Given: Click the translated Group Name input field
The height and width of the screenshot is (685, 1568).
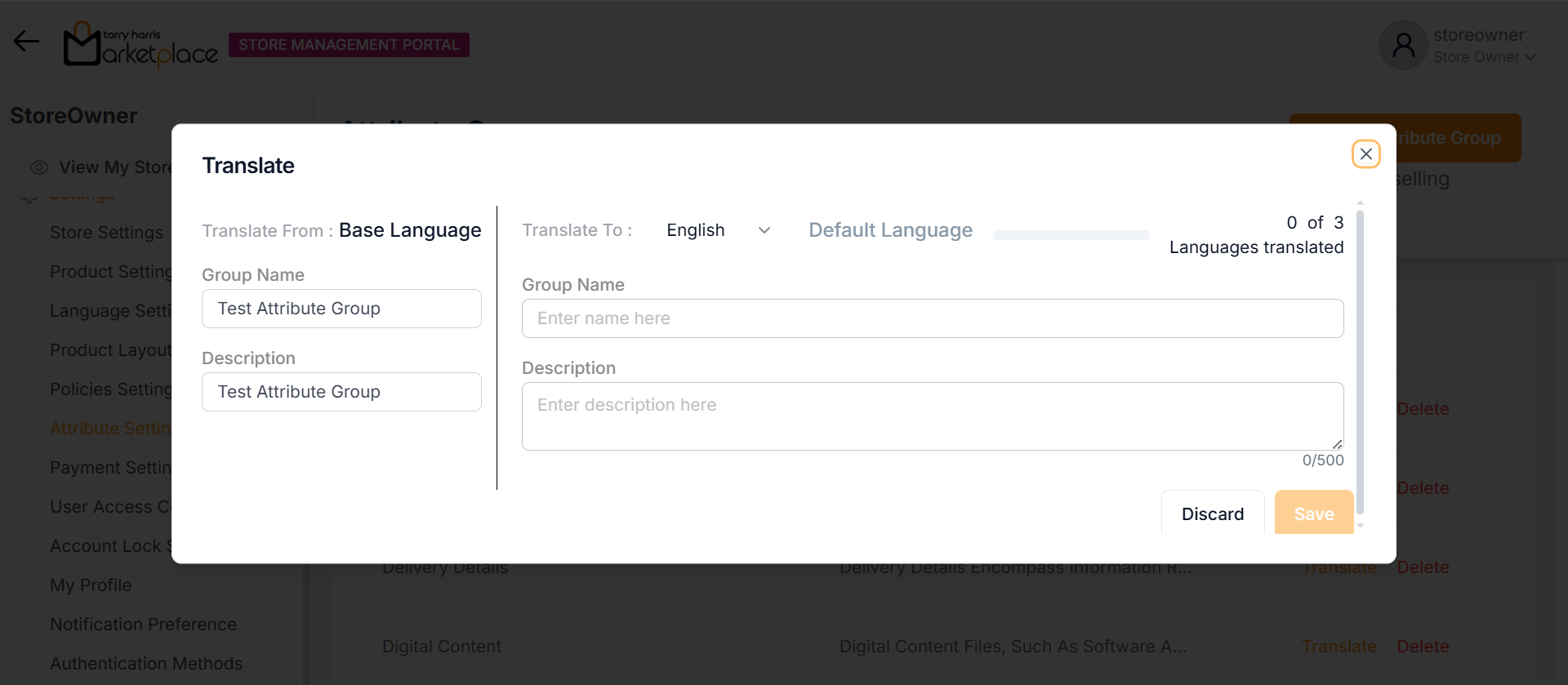Looking at the screenshot, I should (x=932, y=318).
